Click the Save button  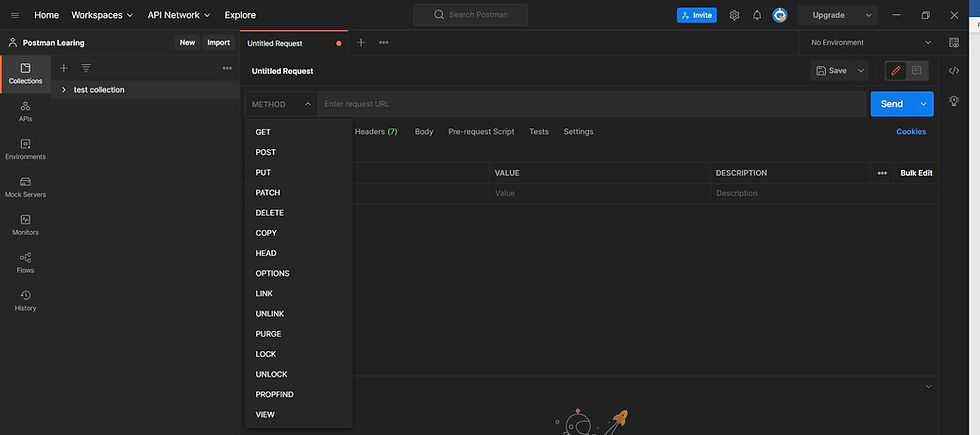(831, 71)
